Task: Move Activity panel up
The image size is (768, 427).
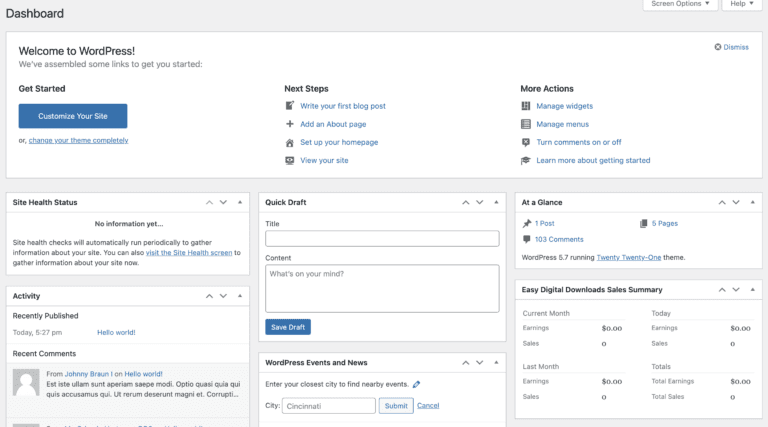Action: coord(209,296)
